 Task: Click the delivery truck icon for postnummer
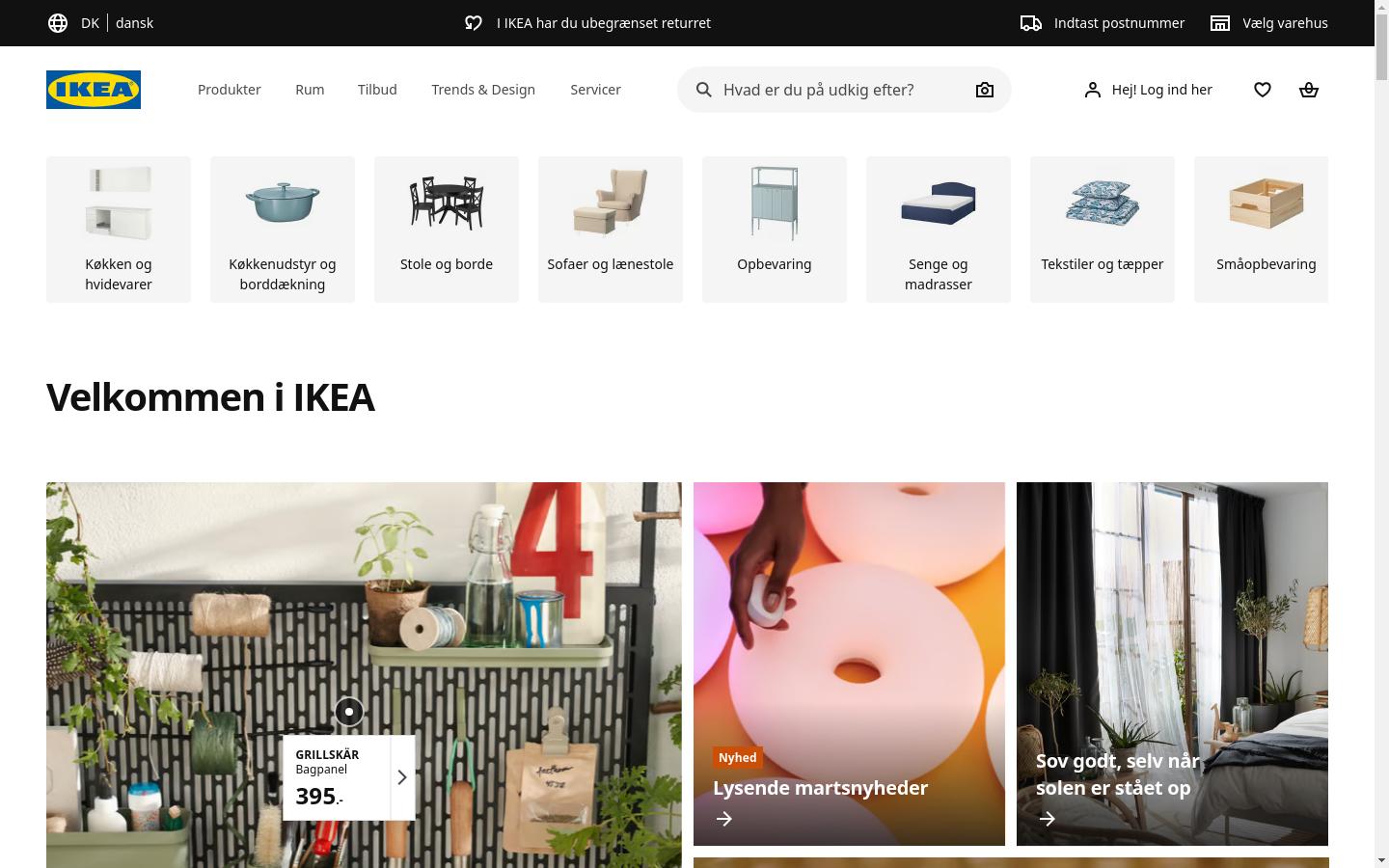tap(1031, 22)
